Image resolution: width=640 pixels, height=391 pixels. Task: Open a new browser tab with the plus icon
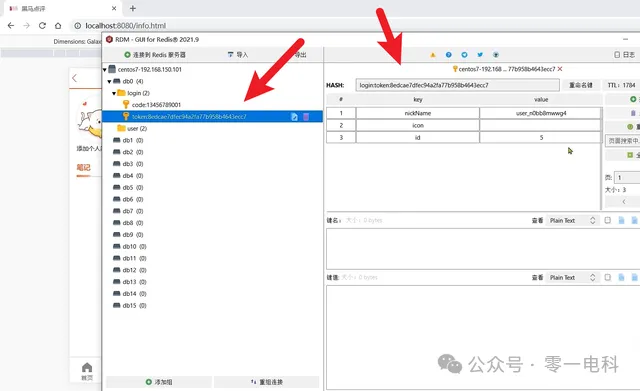click(x=133, y=8)
